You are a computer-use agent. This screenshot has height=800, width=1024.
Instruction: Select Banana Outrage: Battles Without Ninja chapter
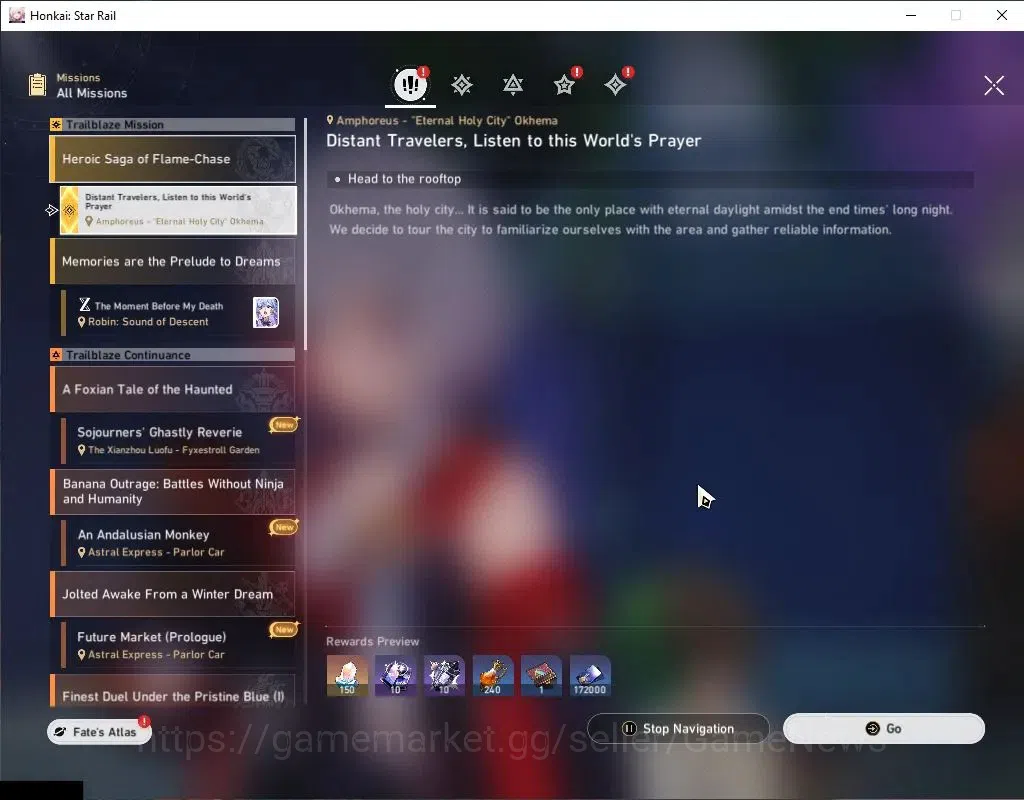172,491
